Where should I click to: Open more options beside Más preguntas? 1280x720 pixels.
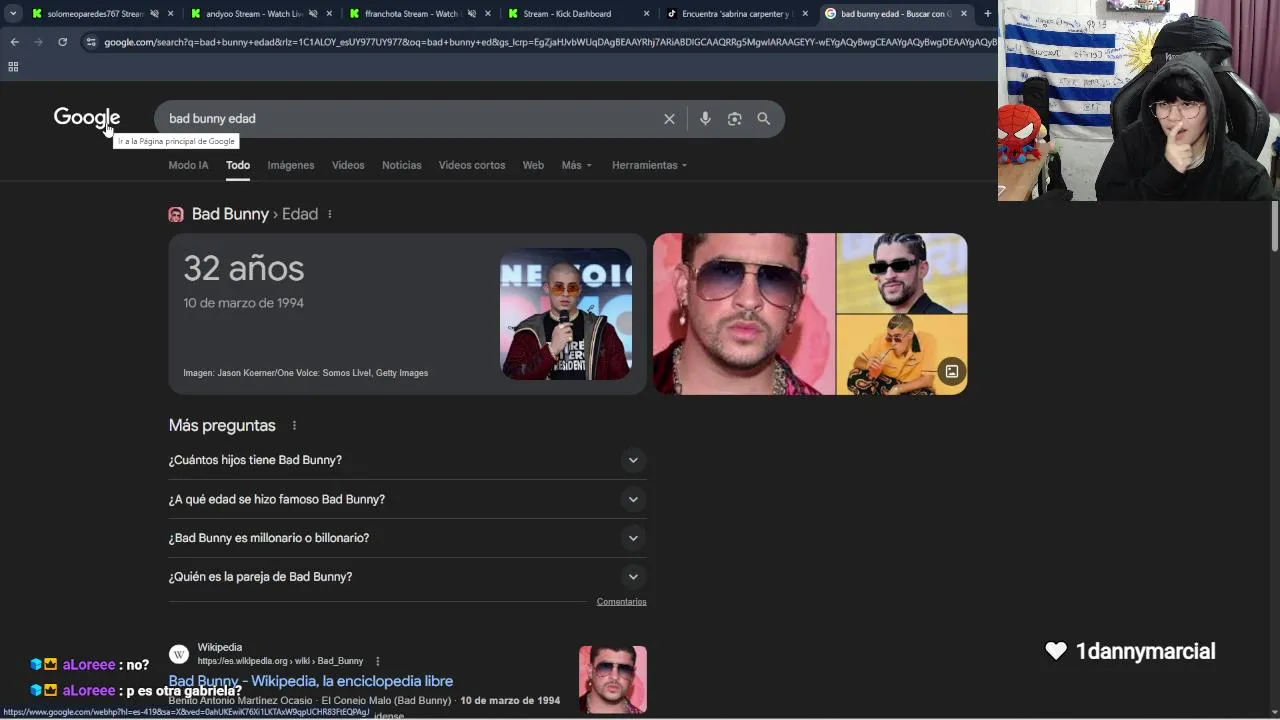tap(294, 426)
